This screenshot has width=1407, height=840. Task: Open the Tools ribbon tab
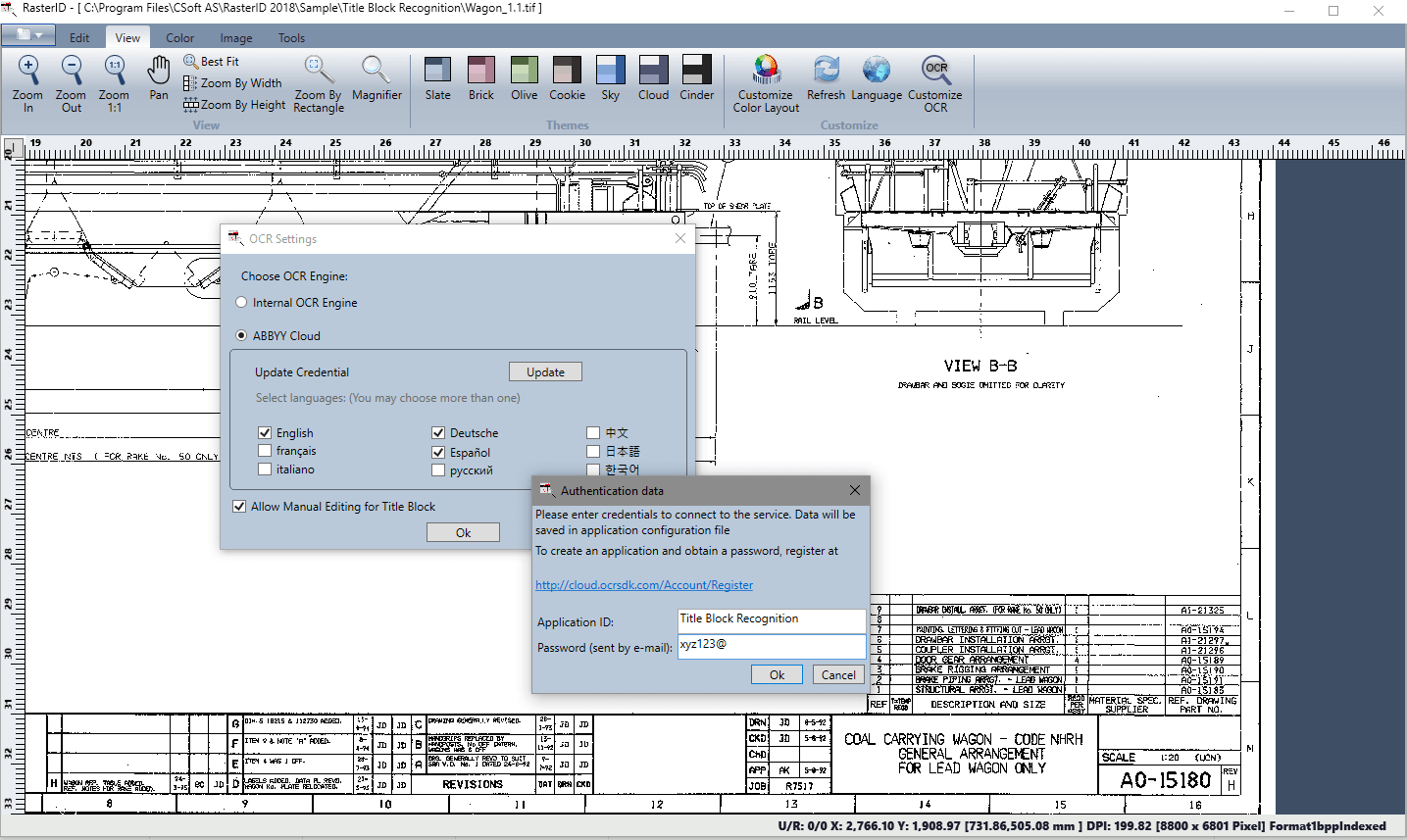(x=291, y=38)
